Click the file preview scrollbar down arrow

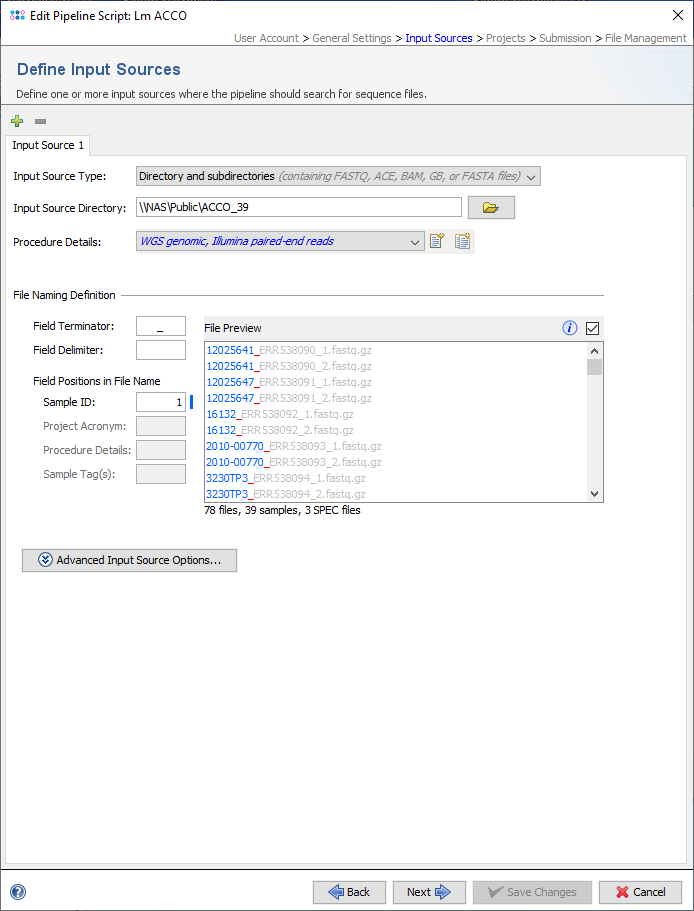pyautogui.click(x=594, y=493)
